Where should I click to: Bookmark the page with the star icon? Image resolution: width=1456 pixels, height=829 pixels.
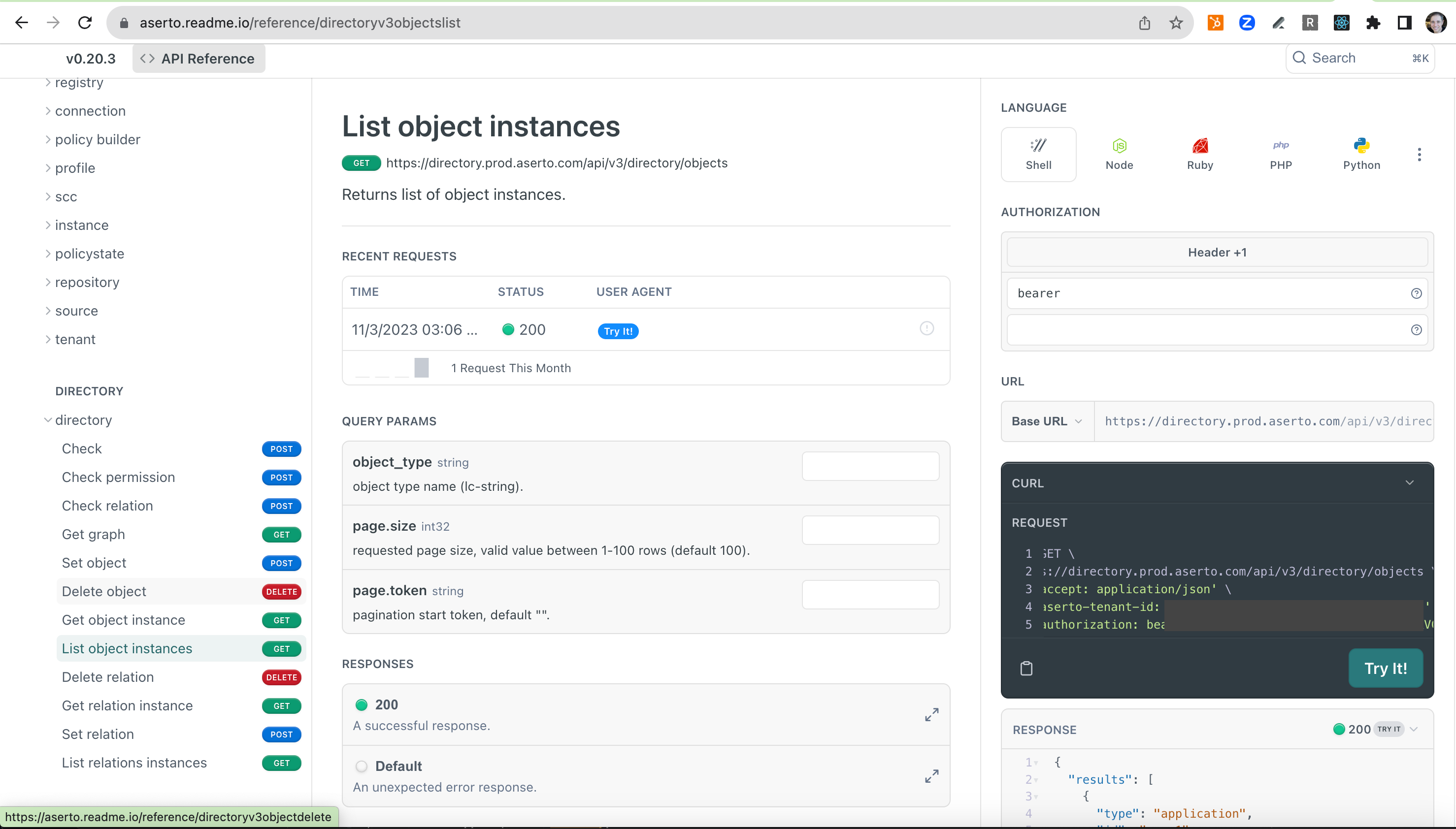pyautogui.click(x=1176, y=23)
